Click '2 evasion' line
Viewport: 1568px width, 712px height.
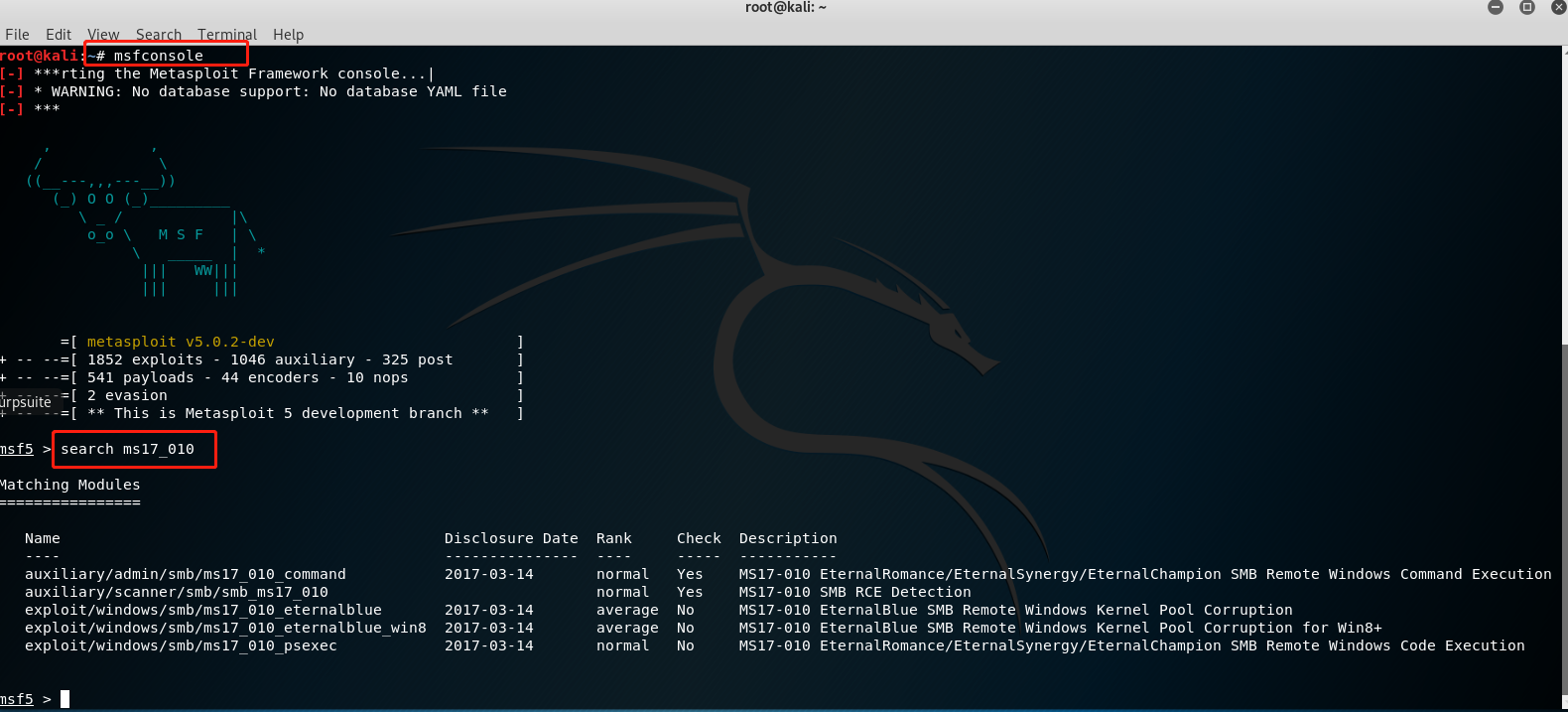pyautogui.click(x=127, y=395)
